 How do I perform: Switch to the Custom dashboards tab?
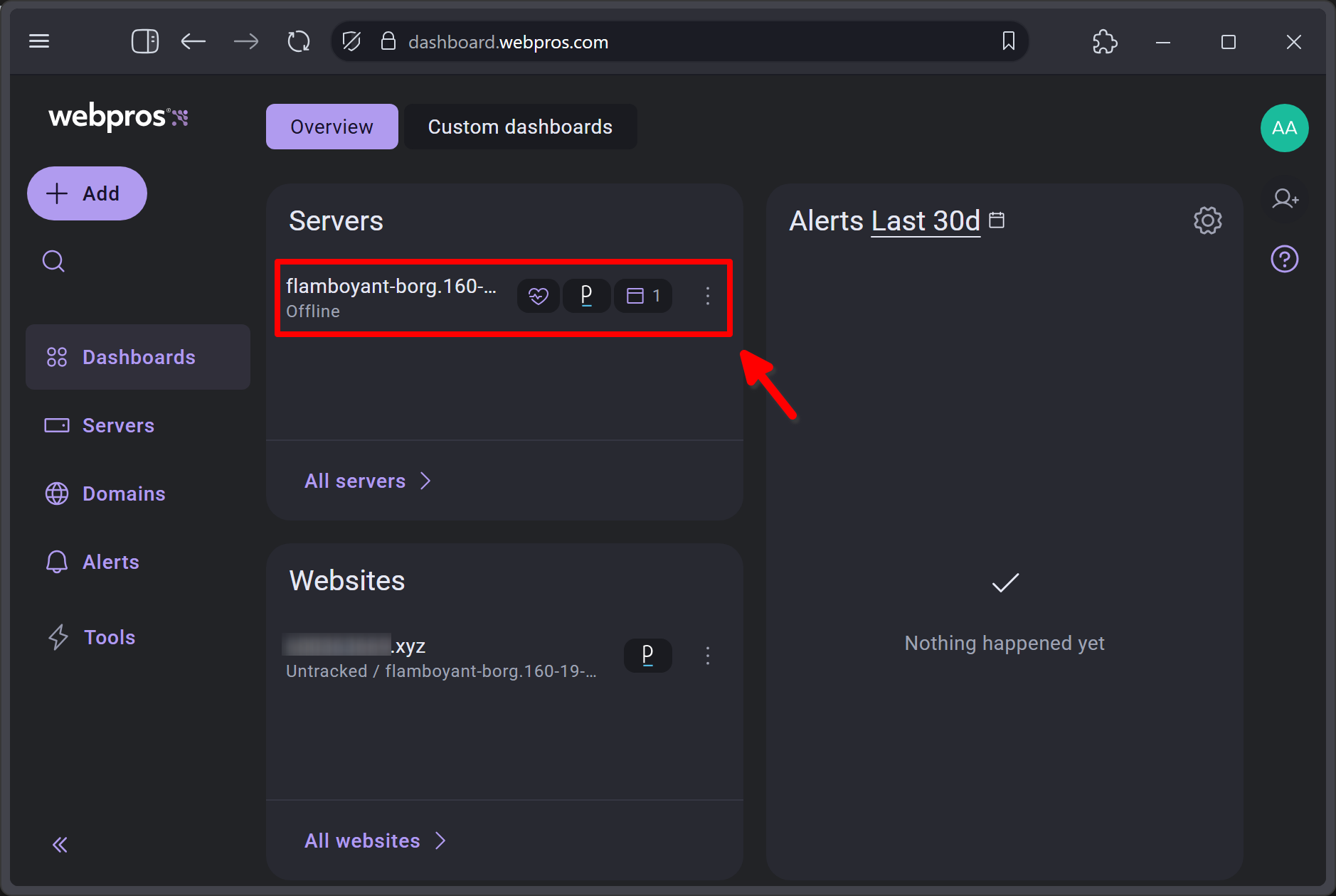(x=520, y=127)
